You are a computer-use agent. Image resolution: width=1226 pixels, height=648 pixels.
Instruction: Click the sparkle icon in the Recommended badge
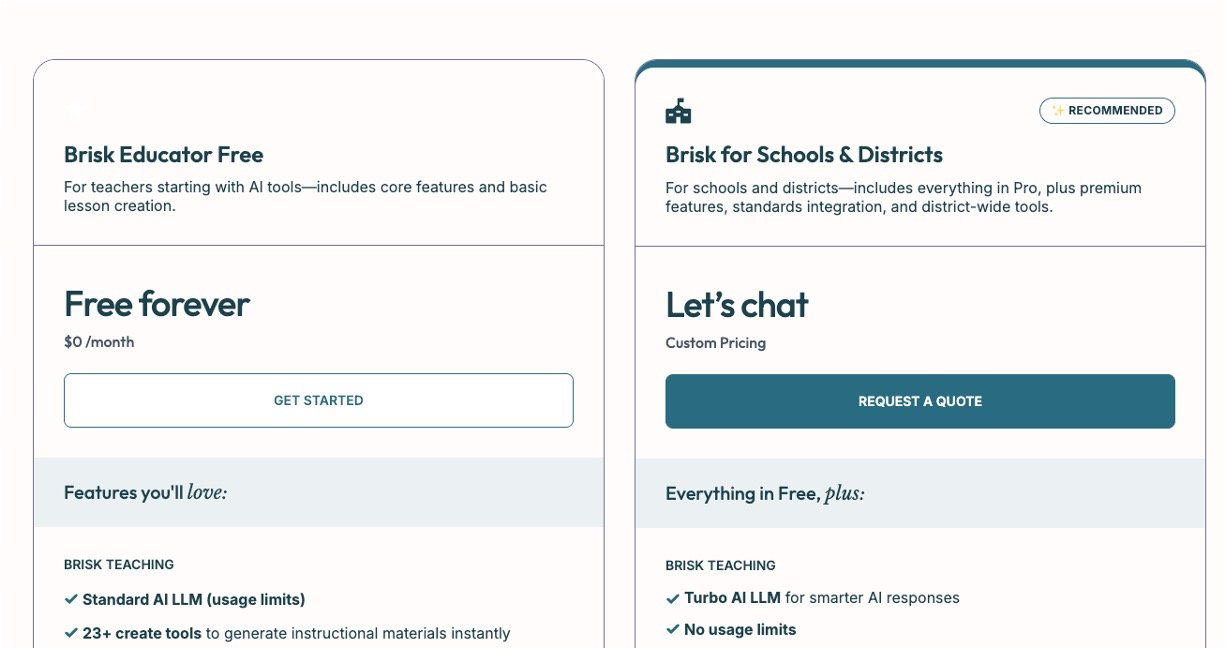click(x=1058, y=111)
